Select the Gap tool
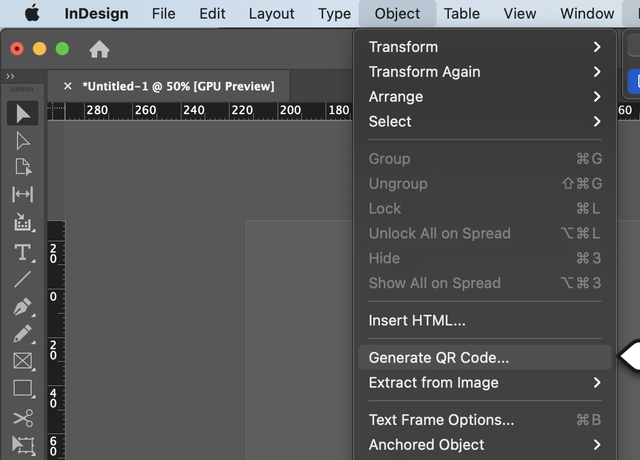 pyautogui.click(x=23, y=194)
